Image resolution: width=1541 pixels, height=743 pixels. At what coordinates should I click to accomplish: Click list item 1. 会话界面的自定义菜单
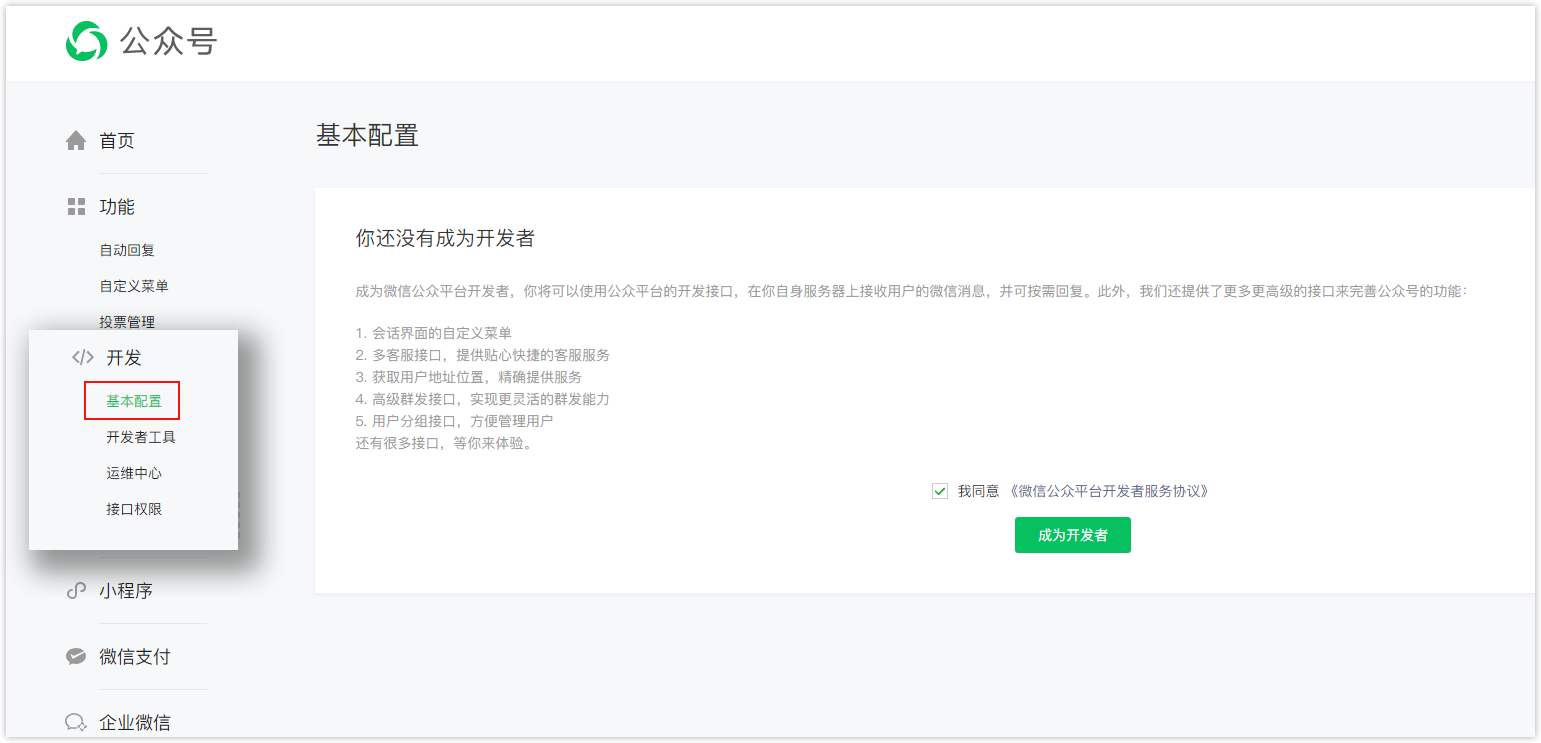(x=434, y=333)
